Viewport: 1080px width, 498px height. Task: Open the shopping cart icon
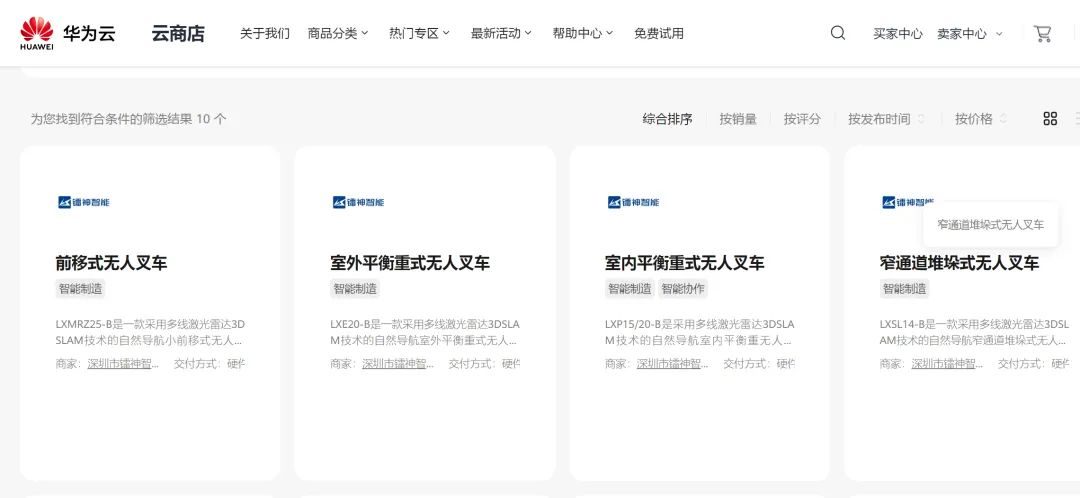coord(1042,33)
